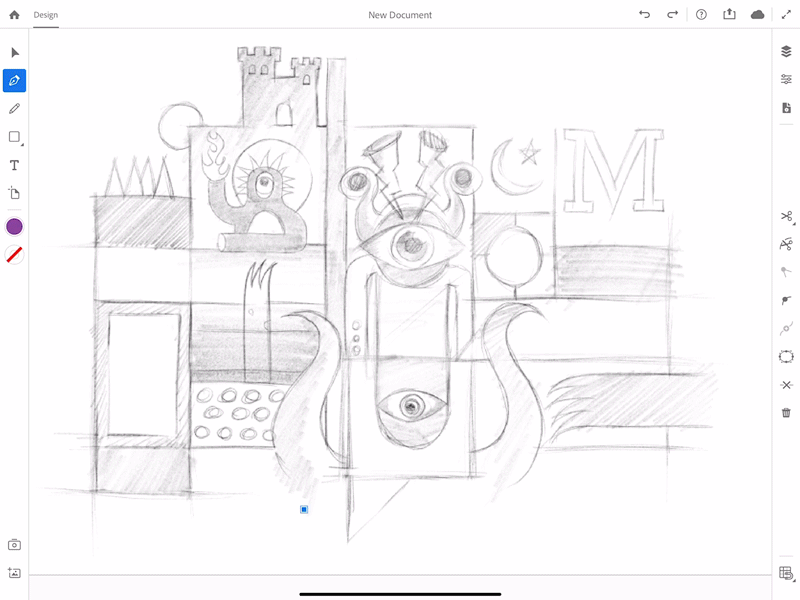Open camera capture at bottom left

click(14, 545)
